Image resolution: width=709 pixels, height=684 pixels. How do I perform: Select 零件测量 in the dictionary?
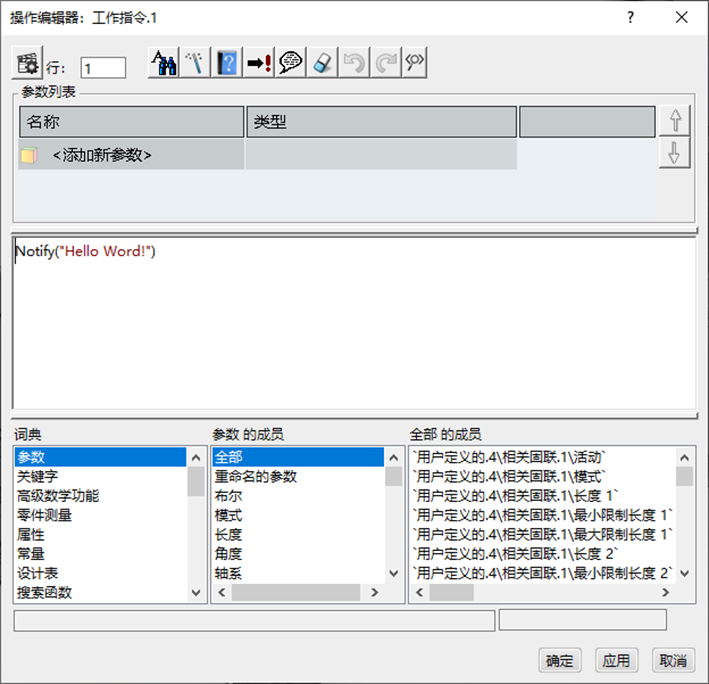(100, 515)
